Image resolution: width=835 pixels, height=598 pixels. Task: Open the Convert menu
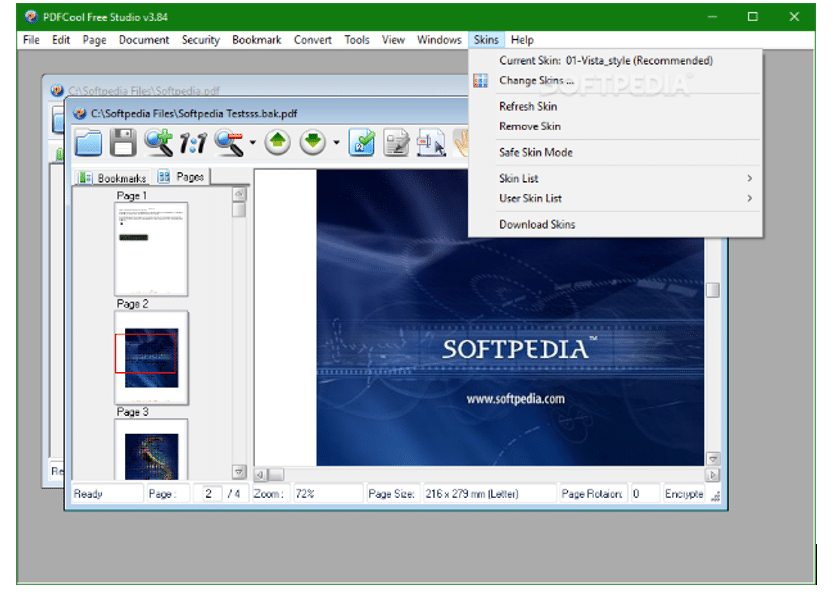tap(312, 40)
